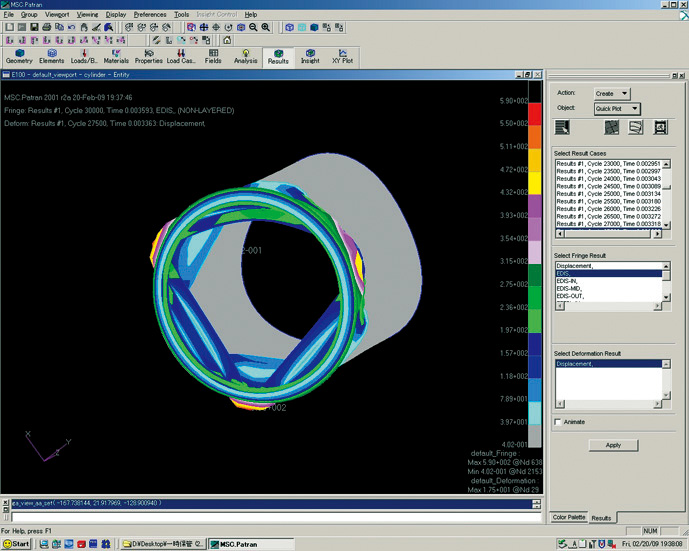Open the Fields application
689x551 pixels.
click(213, 57)
